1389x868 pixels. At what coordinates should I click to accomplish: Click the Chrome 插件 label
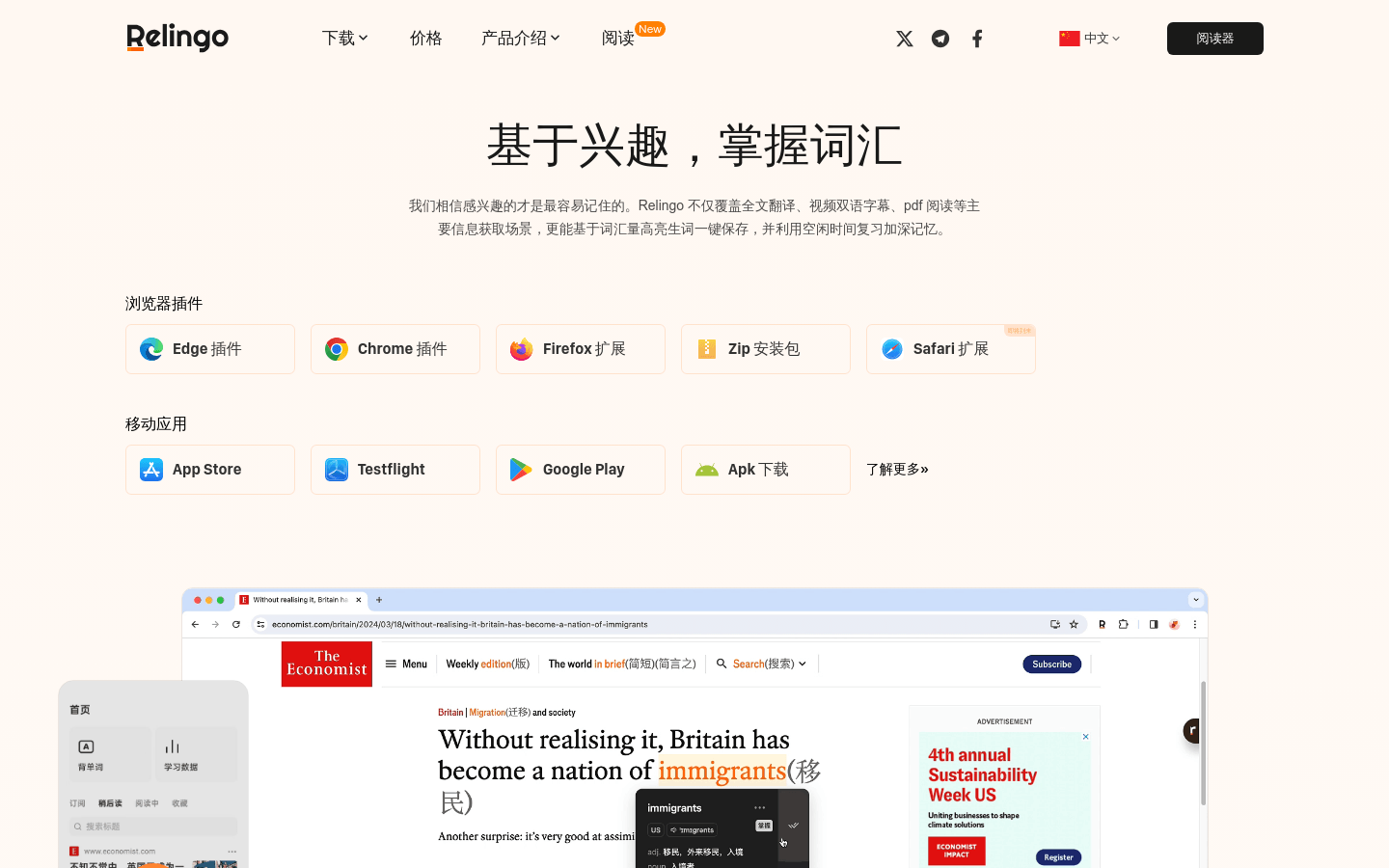coord(402,349)
